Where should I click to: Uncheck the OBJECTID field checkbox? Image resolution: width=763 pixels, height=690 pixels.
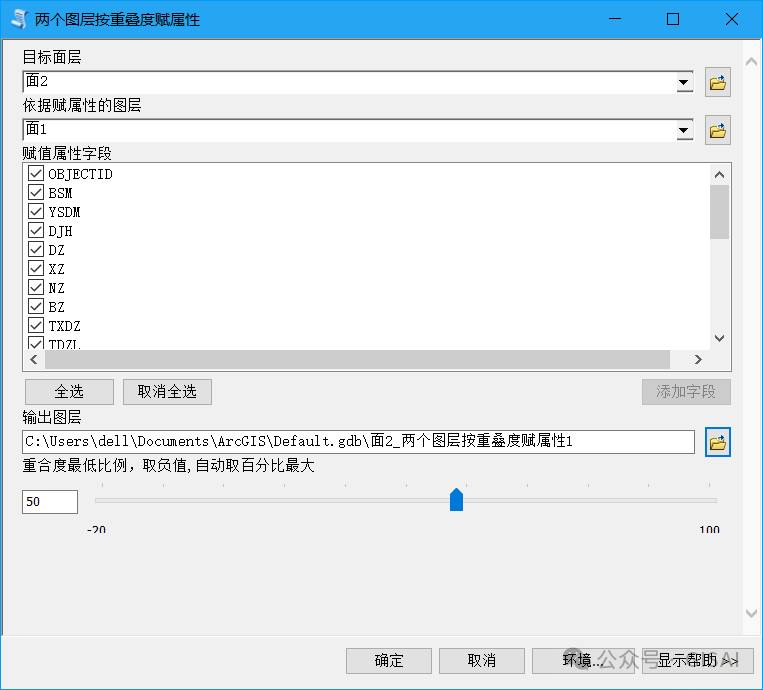coord(36,173)
